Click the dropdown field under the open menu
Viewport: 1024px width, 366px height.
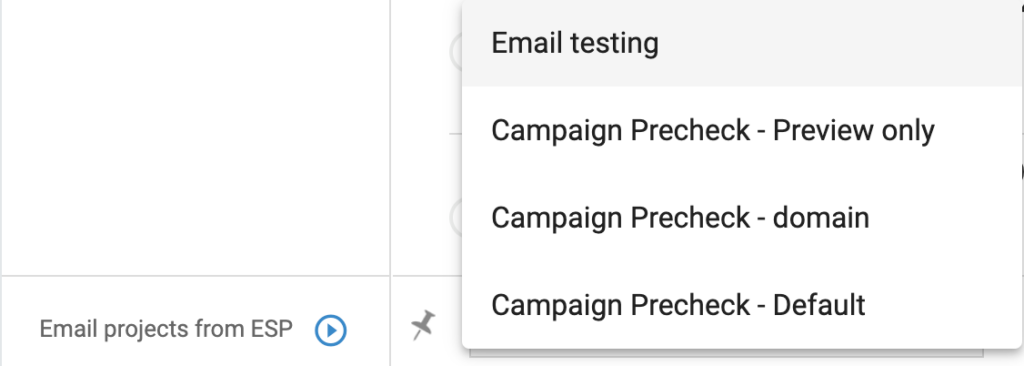tap(726, 353)
